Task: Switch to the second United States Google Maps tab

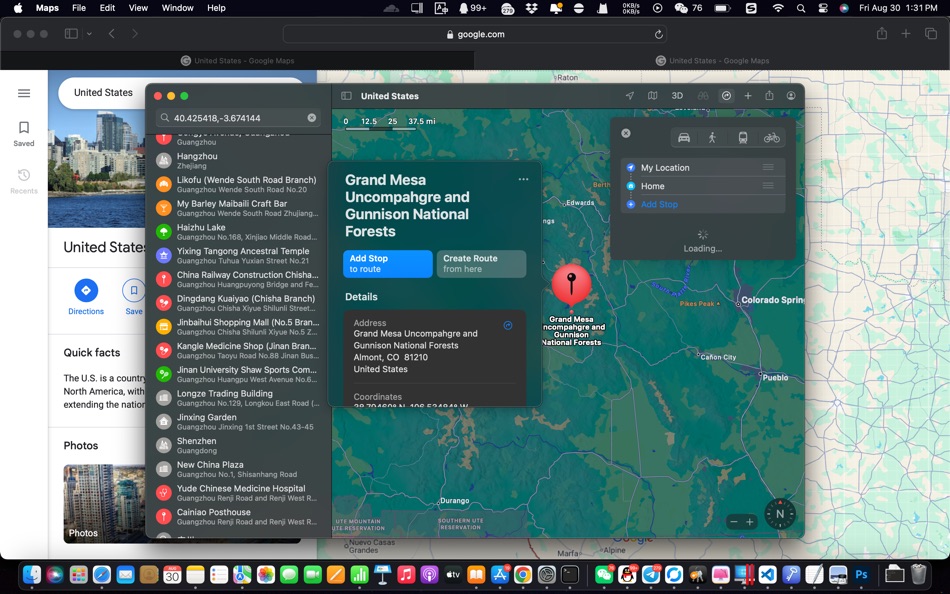Action: (712, 61)
